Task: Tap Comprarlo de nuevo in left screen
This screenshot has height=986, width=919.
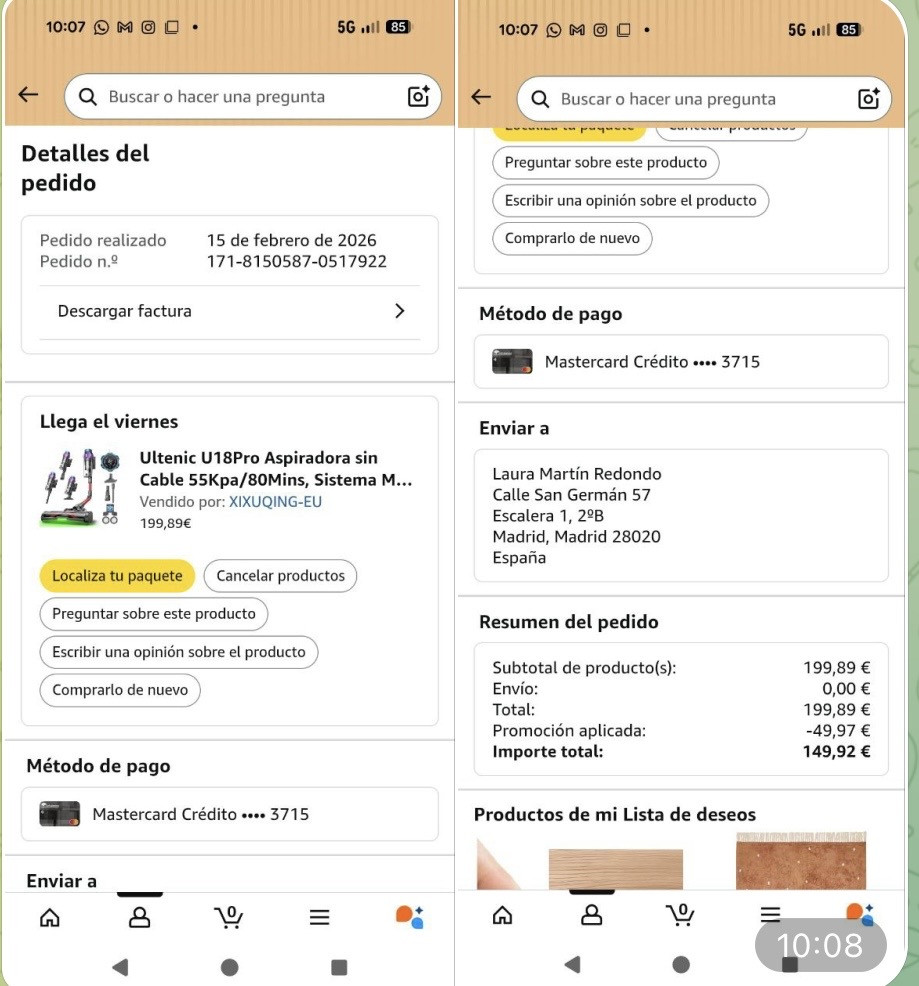Action: (x=120, y=690)
